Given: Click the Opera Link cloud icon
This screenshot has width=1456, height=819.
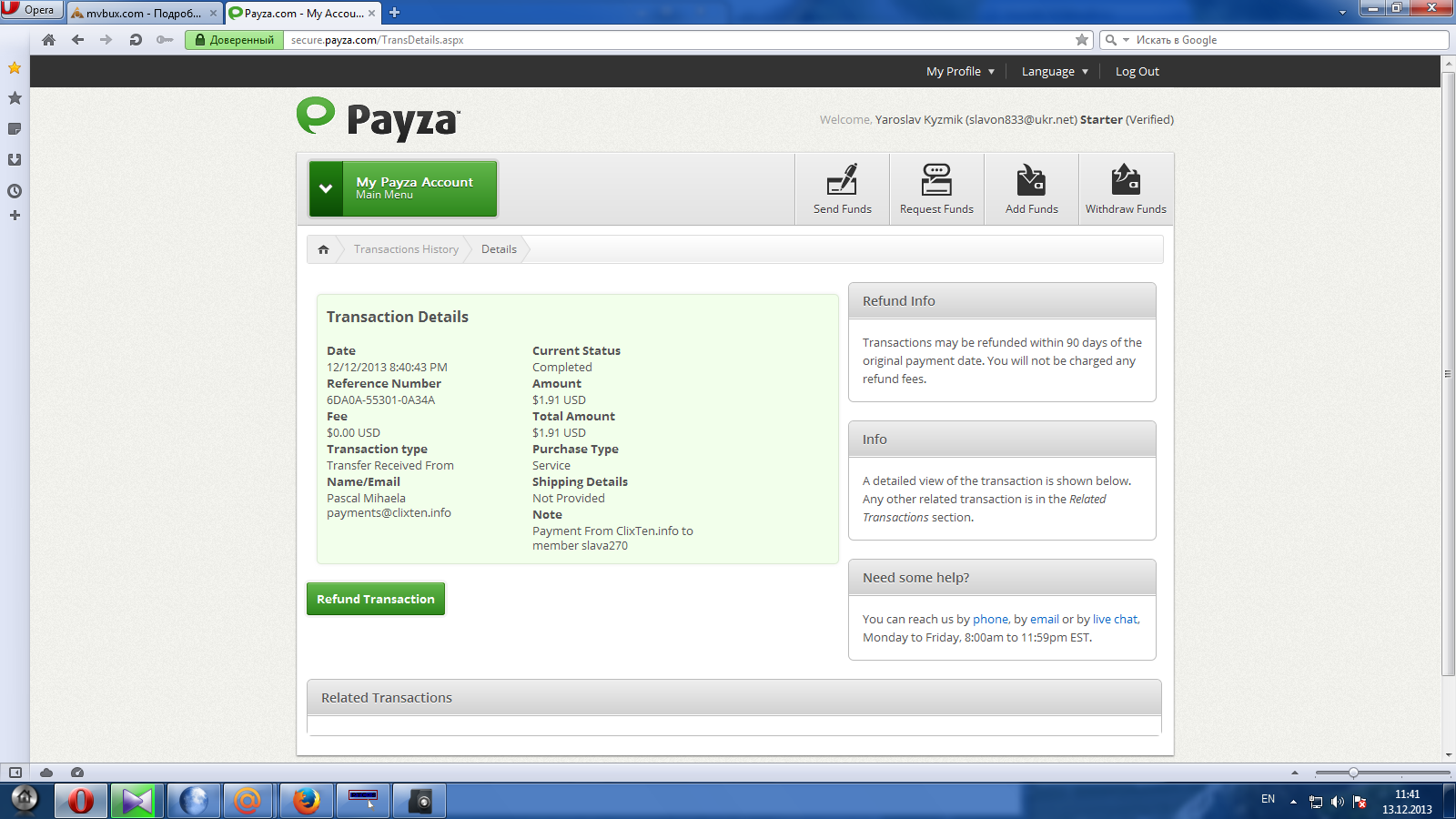Looking at the screenshot, I should coord(46,773).
